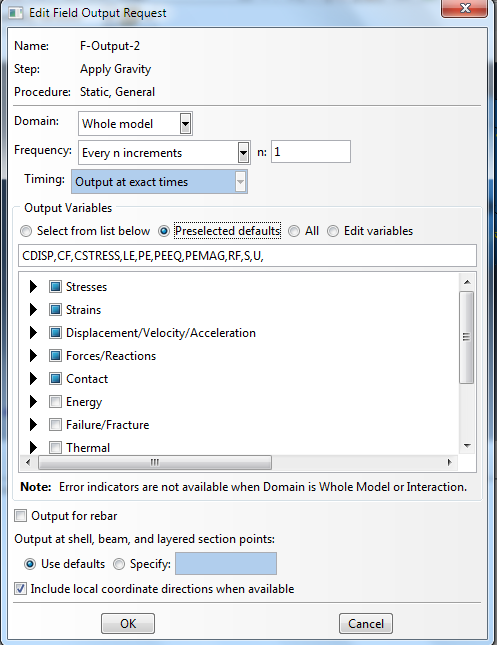
Task: Select the Edit variables radio option
Action: click(x=333, y=231)
